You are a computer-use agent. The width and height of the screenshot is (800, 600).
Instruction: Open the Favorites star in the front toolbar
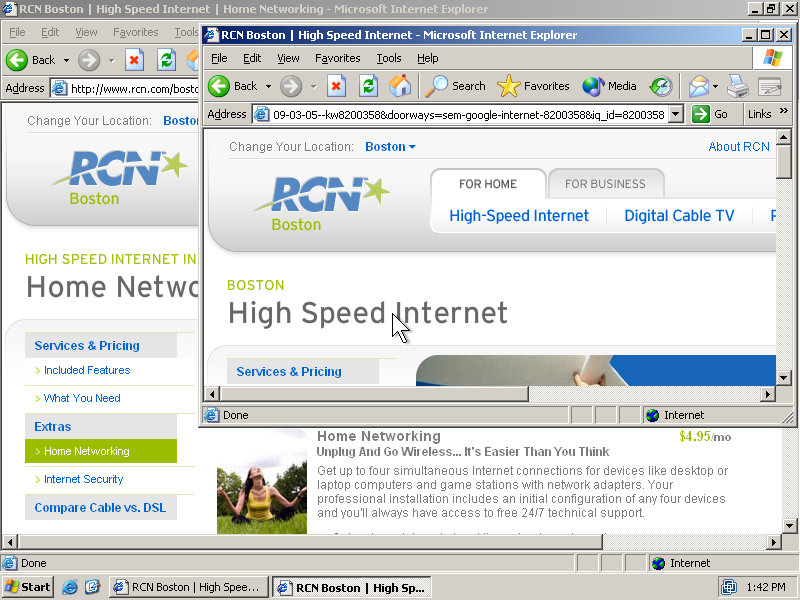coord(533,86)
